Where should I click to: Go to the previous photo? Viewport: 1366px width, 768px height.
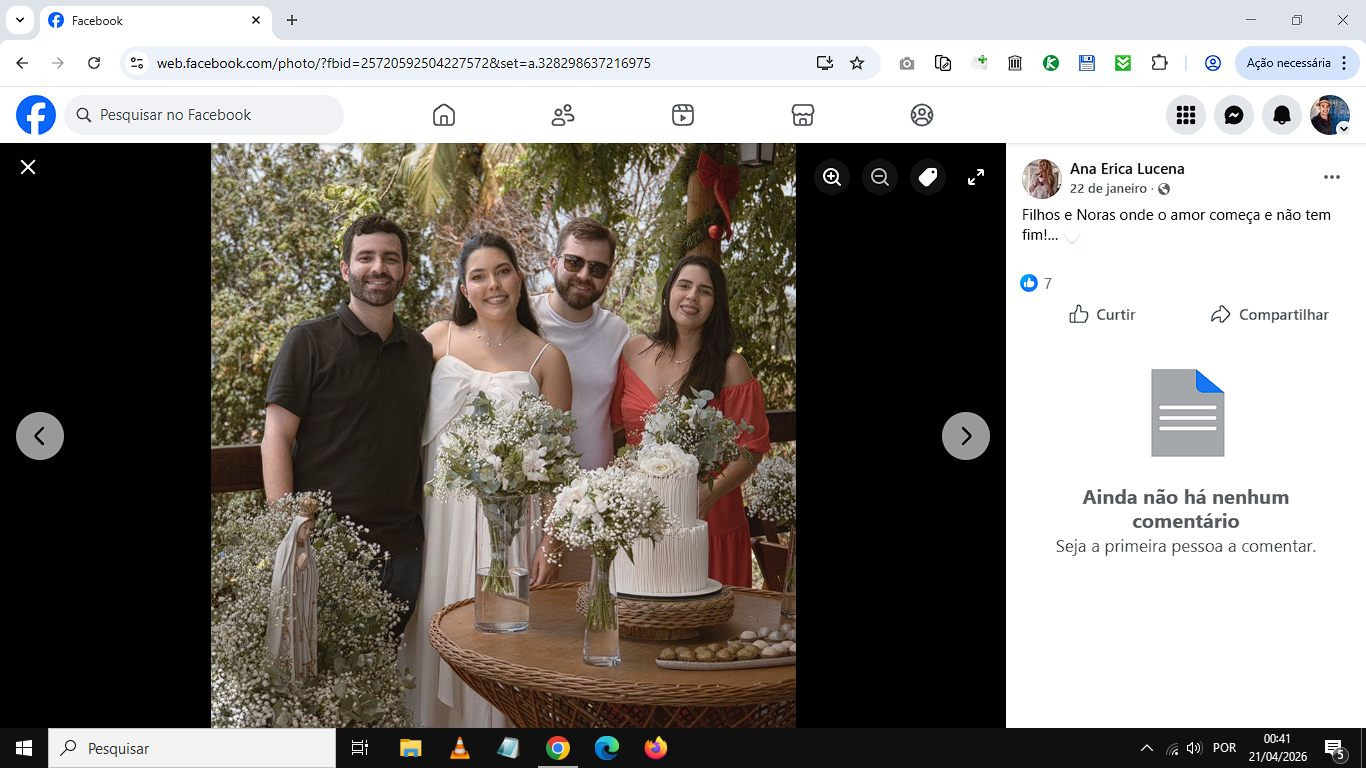pos(40,436)
